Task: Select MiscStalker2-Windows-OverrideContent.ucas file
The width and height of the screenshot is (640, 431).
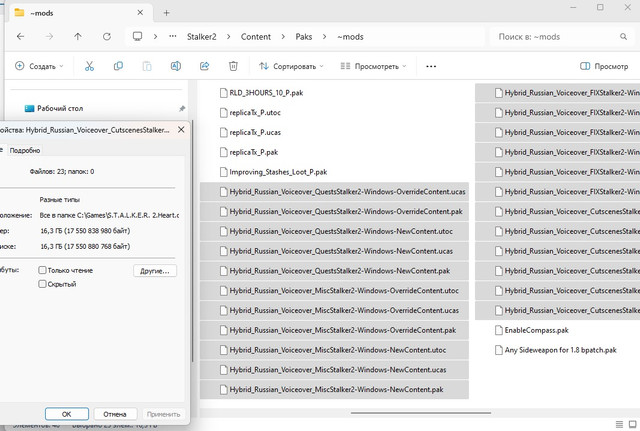Action: pos(334,311)
